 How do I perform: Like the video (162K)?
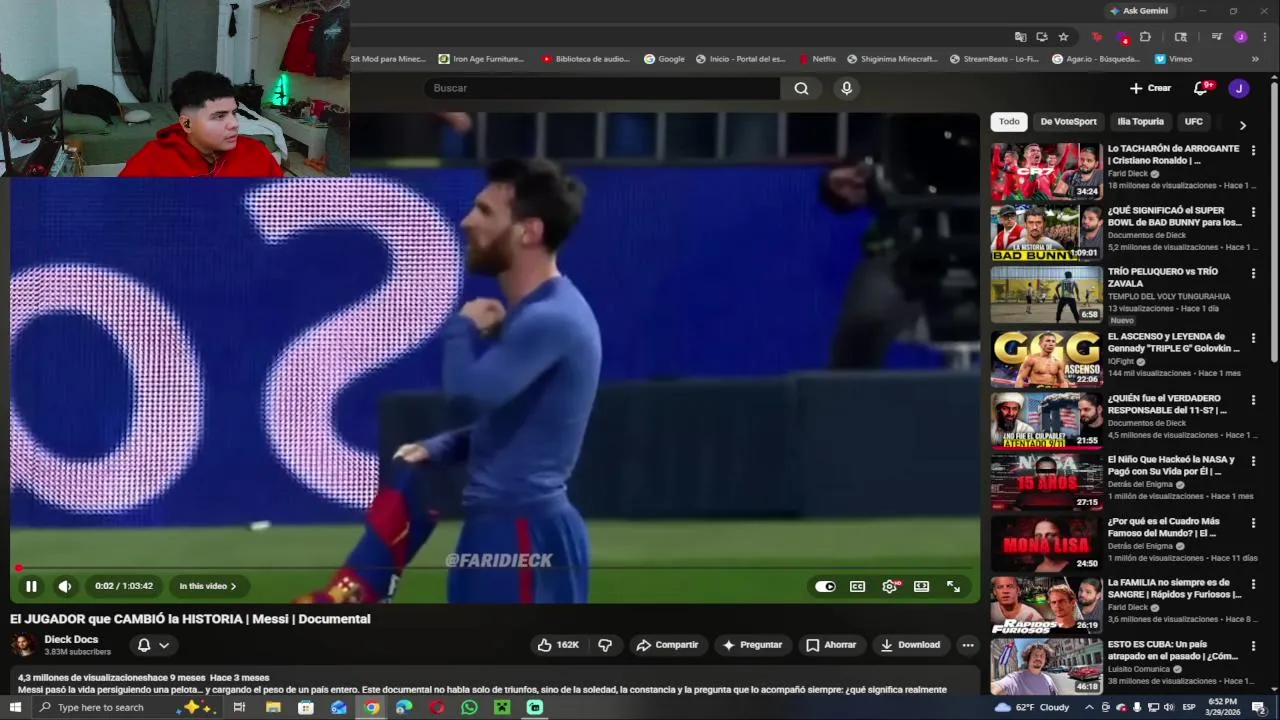558,645
